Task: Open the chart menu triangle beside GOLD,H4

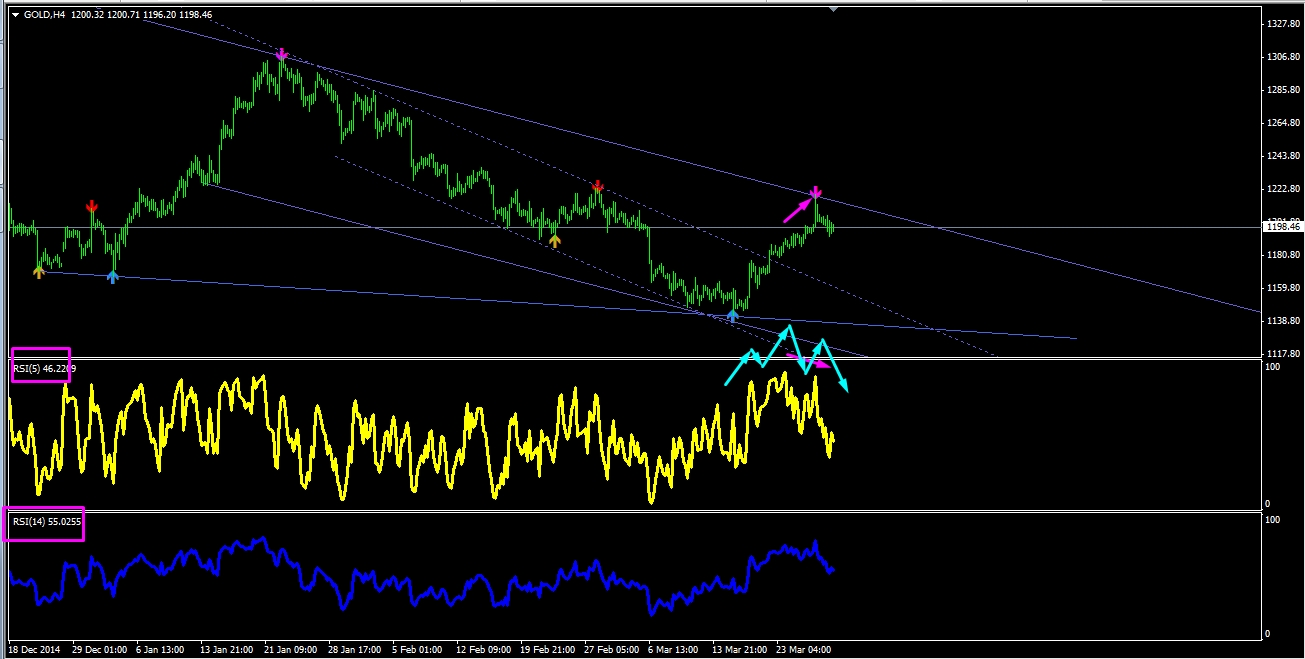Action: pyautogui.click(x=14, y=15)
